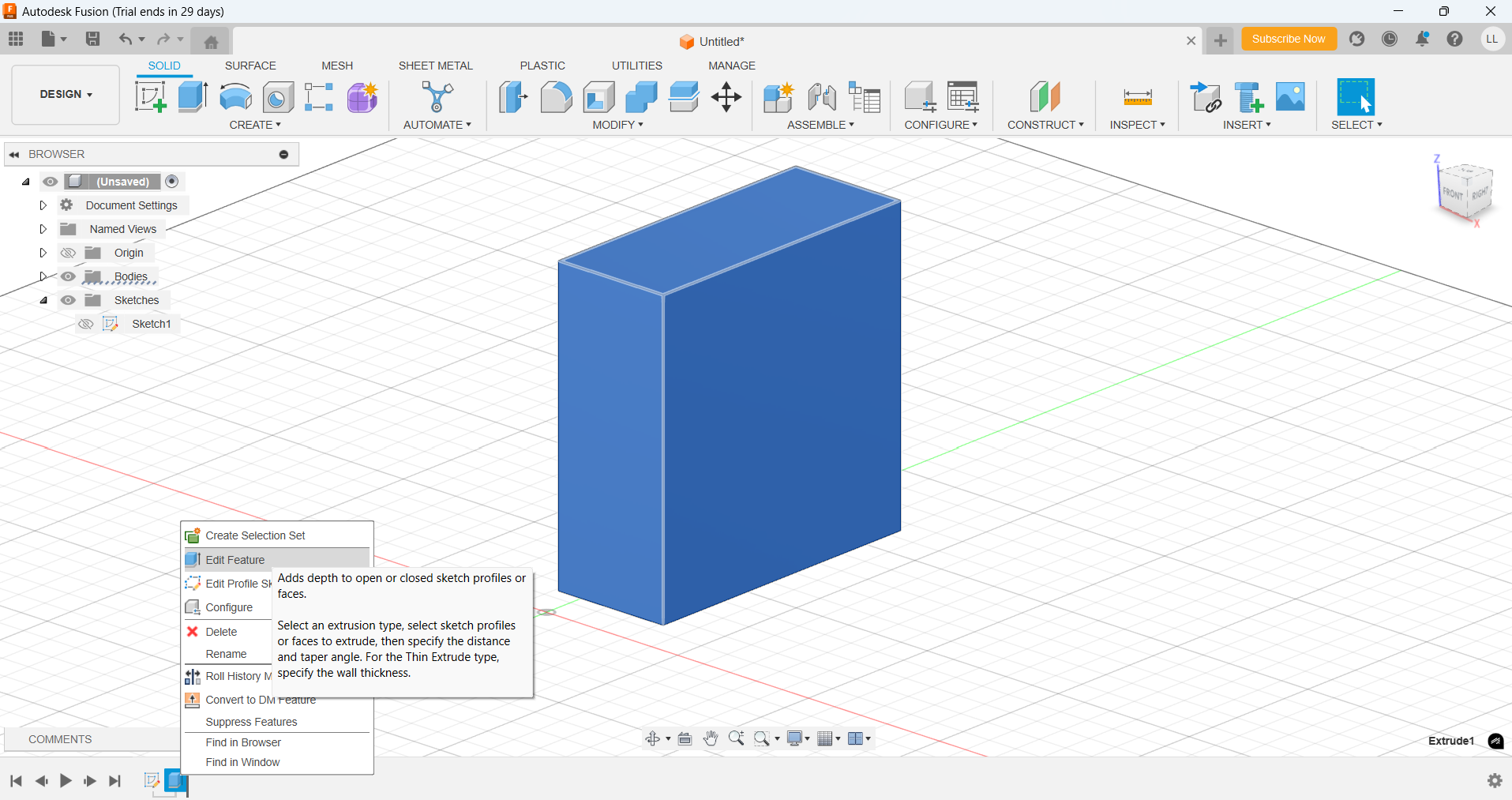Select the Press Pull tool
The image size is (1512, 800).
tap(513, 97)
